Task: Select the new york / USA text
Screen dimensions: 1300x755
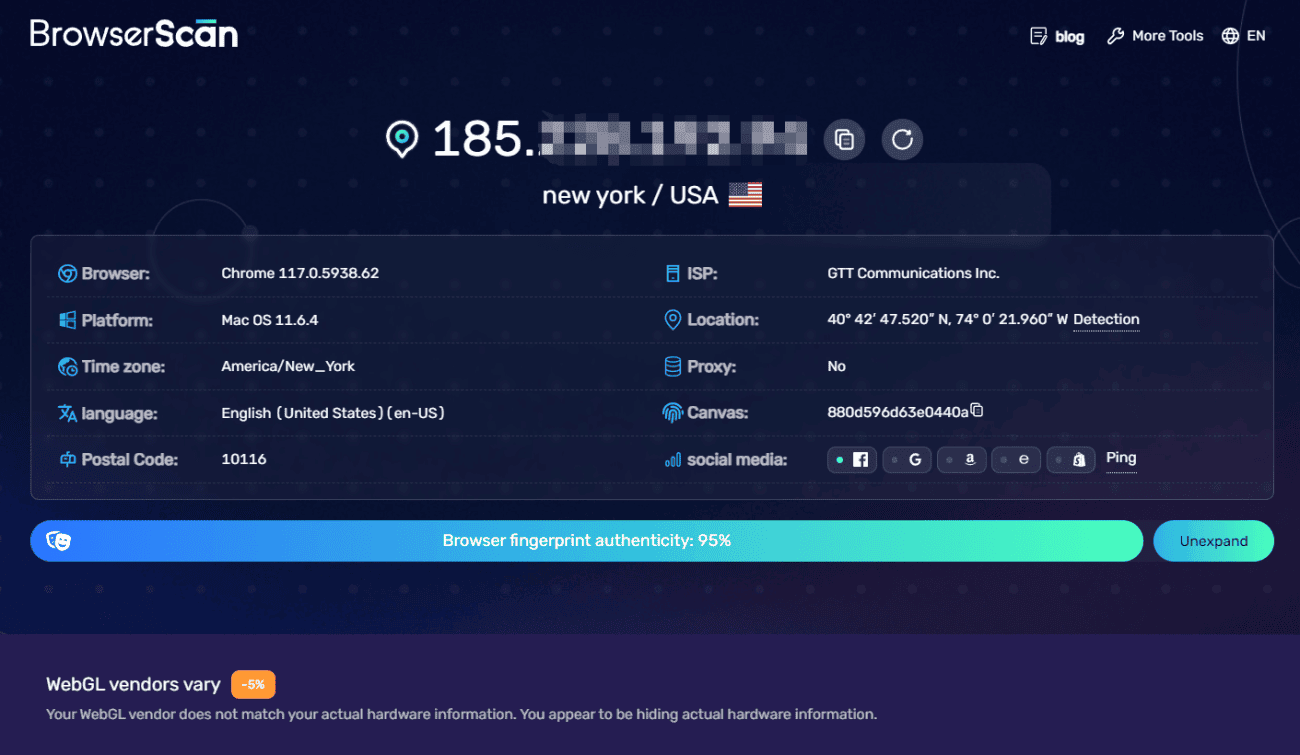Action: click(x=630, y=195)
